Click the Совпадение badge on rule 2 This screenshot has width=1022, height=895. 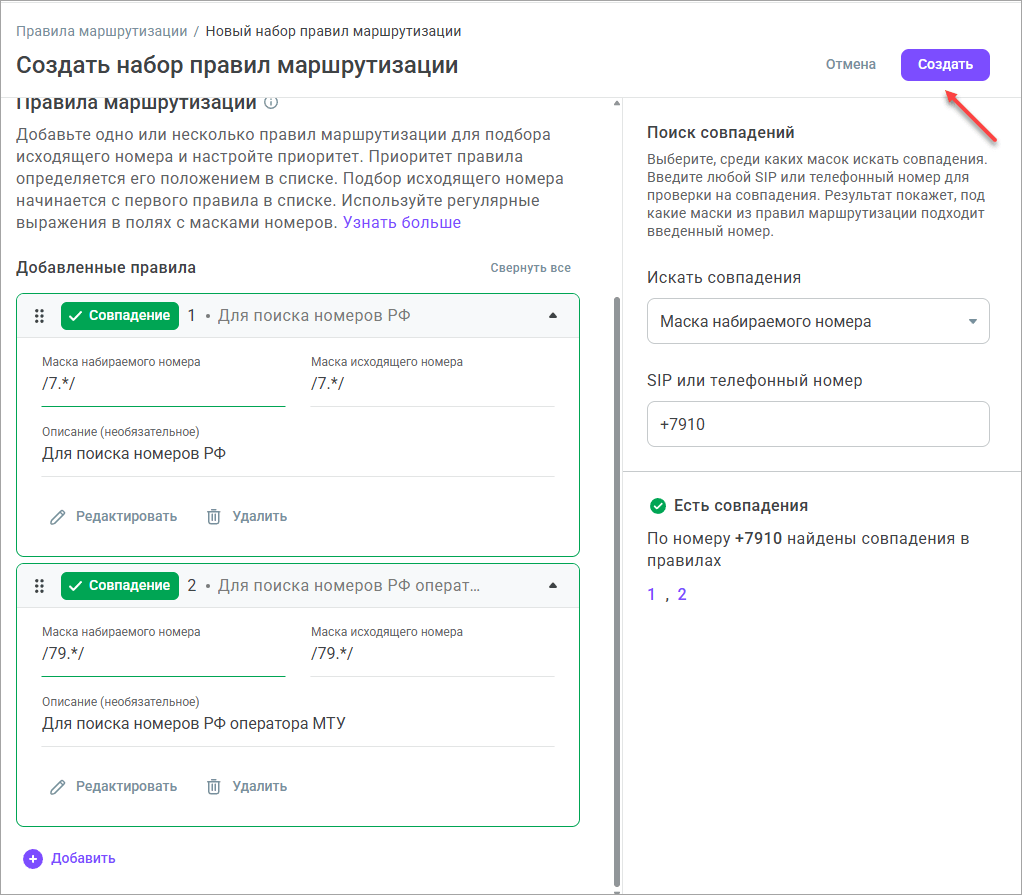pyautogui.click(x=119, y=585)
